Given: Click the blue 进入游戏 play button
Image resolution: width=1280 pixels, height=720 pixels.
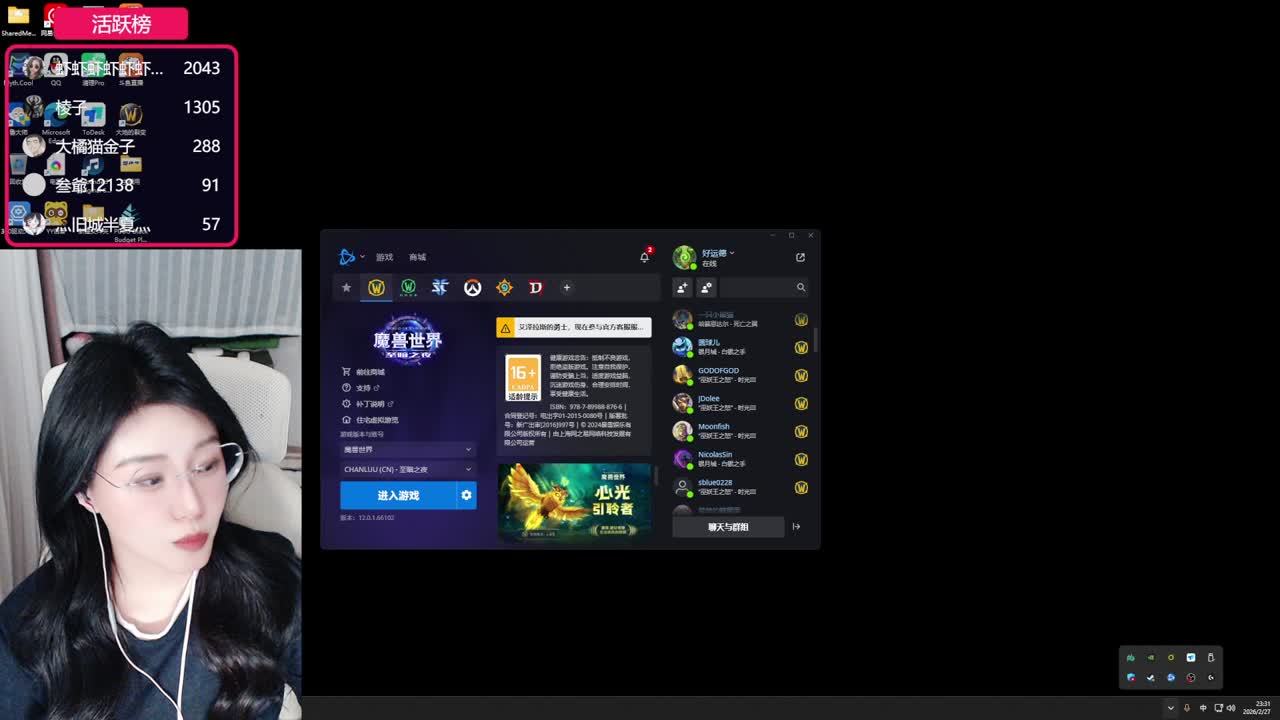Looking at the screenshot, I should pos(398,495).
